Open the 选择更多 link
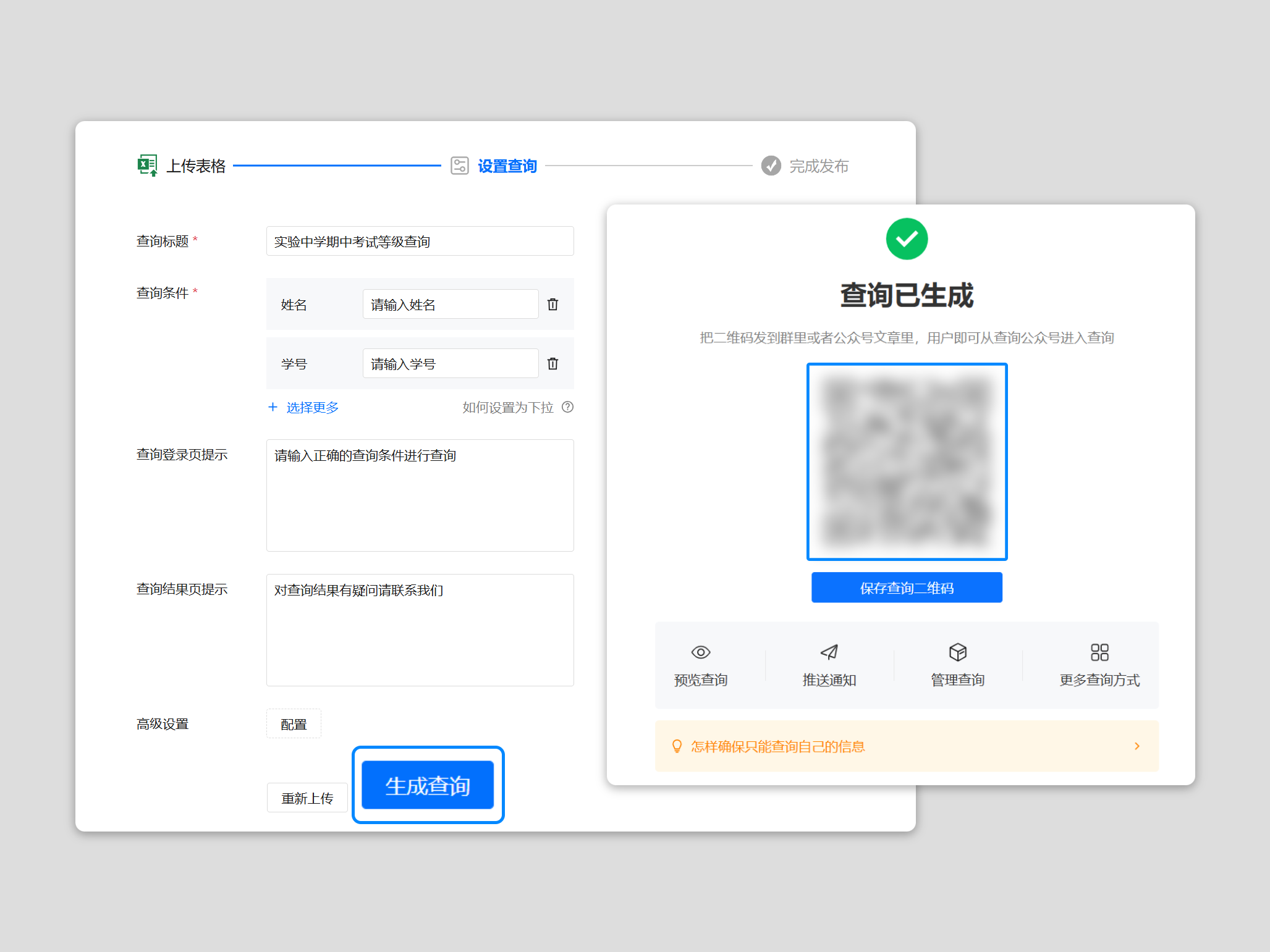Viewport: 1270px width, 952px height. [x=313, y=408]
